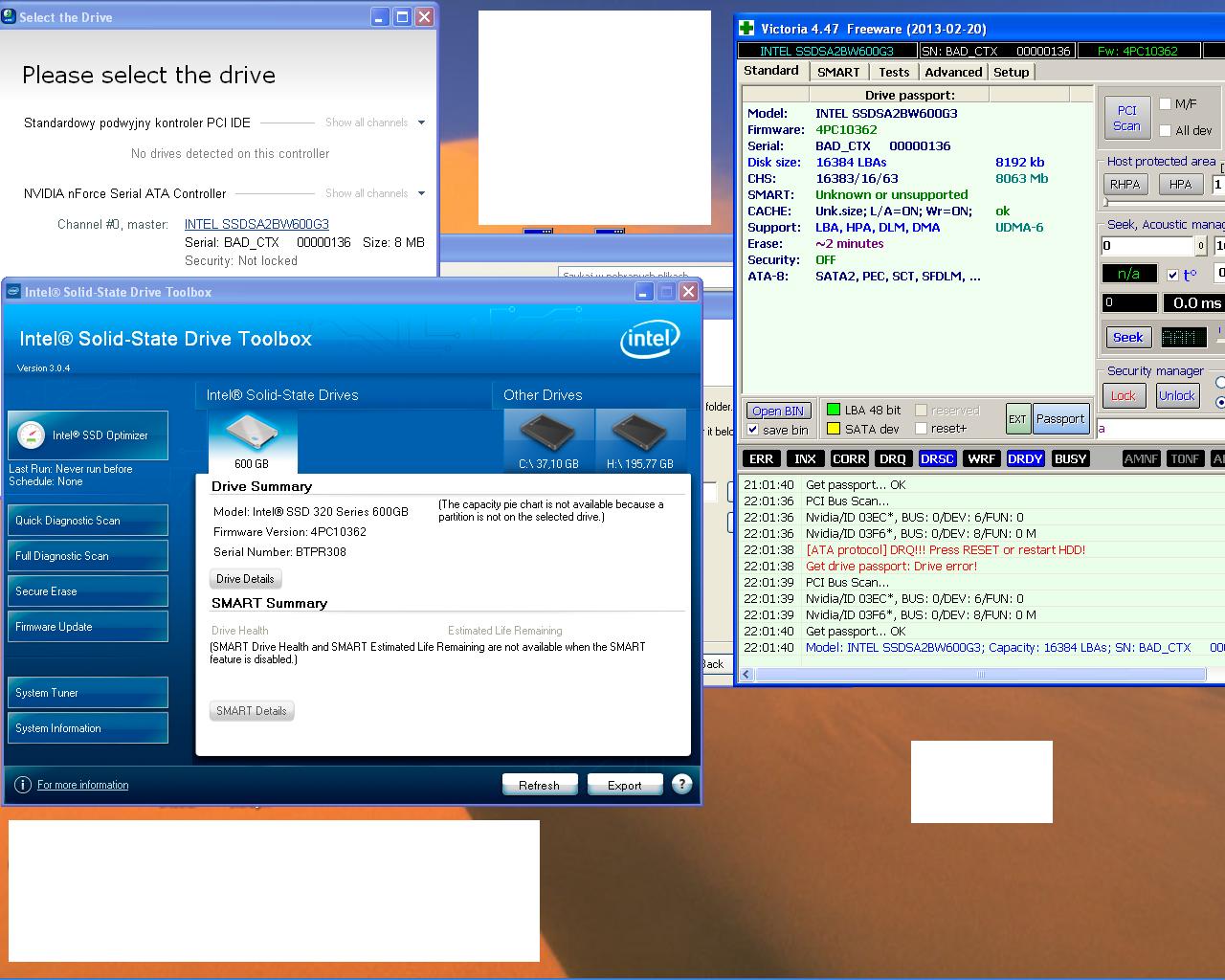Viewport: 1225px width, 980px height.
Task: Open System Information in Intel Toolbox
Action: 88,728
